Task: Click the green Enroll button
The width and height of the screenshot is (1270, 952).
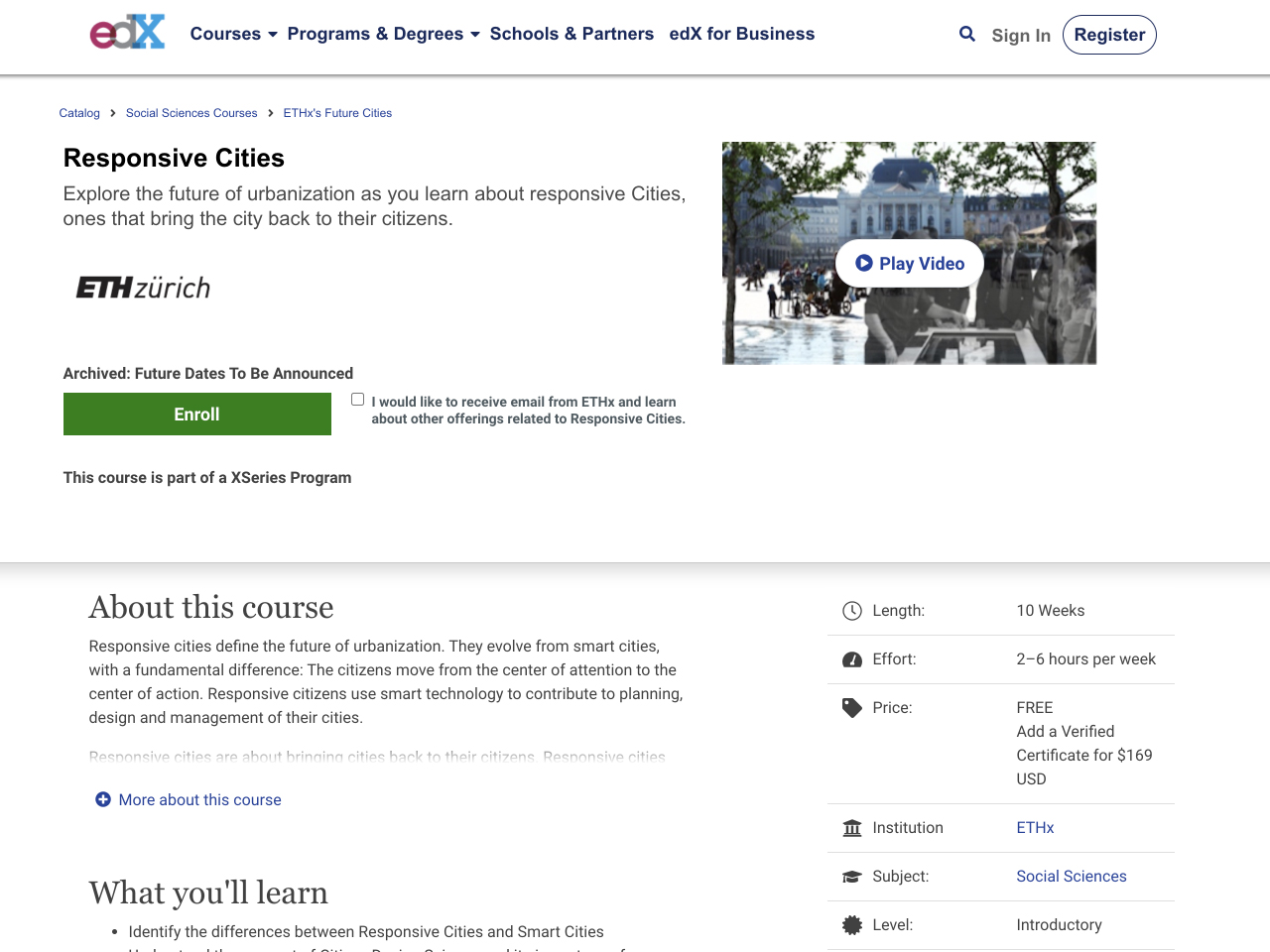Action: coord(197,415)
